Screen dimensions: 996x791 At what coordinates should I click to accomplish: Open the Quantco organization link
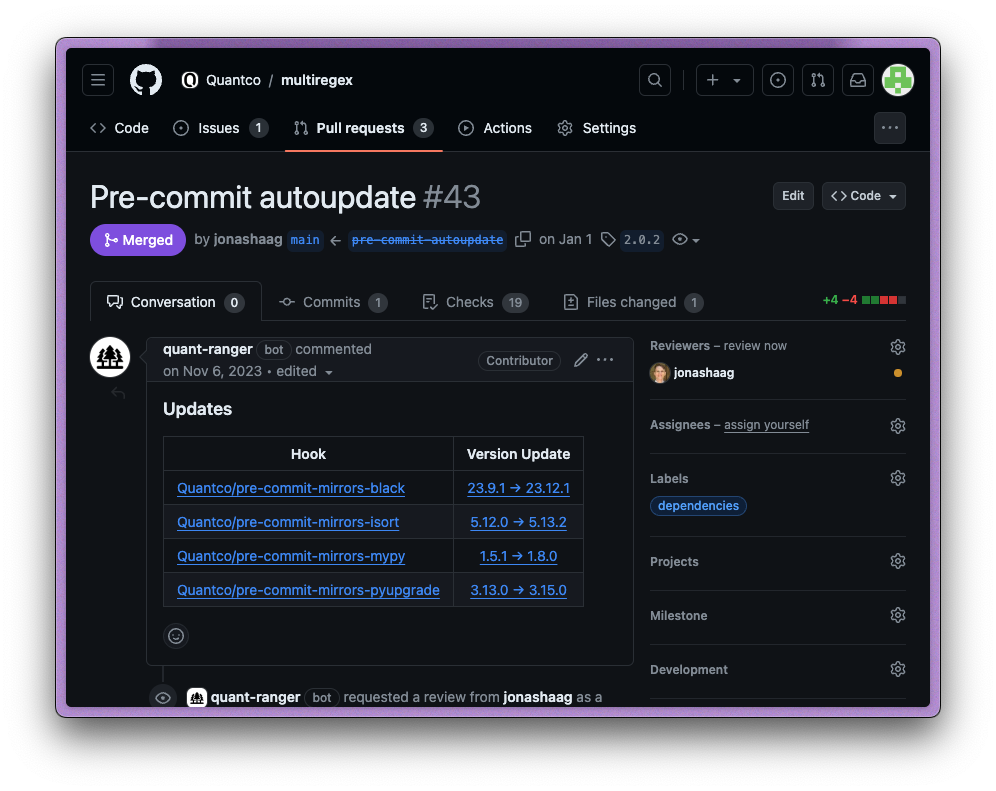(233, 80)
